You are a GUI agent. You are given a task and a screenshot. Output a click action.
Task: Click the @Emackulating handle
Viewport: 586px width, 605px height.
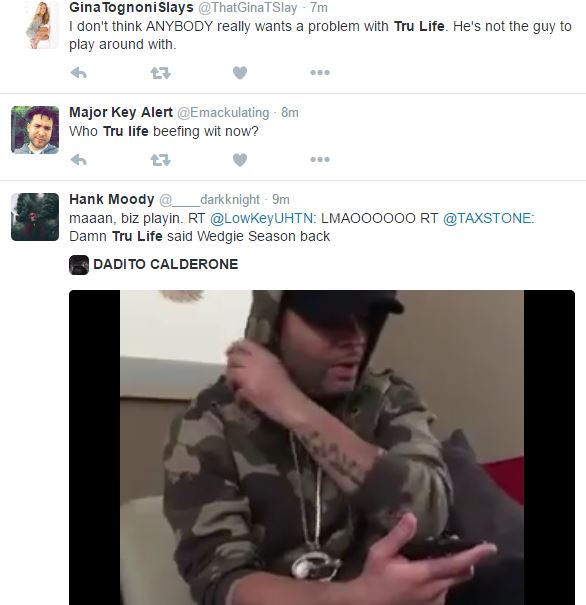click(223, 113)
